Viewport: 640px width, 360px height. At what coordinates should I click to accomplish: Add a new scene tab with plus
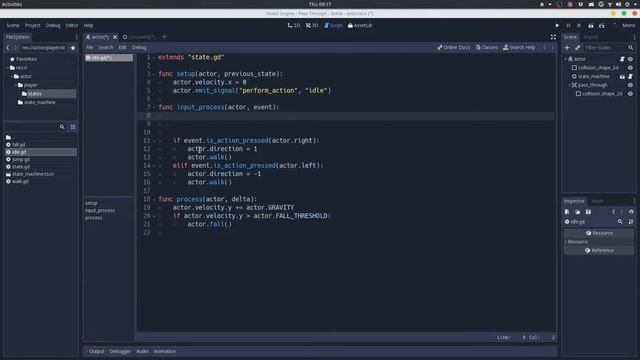click(x=164, y=37)
